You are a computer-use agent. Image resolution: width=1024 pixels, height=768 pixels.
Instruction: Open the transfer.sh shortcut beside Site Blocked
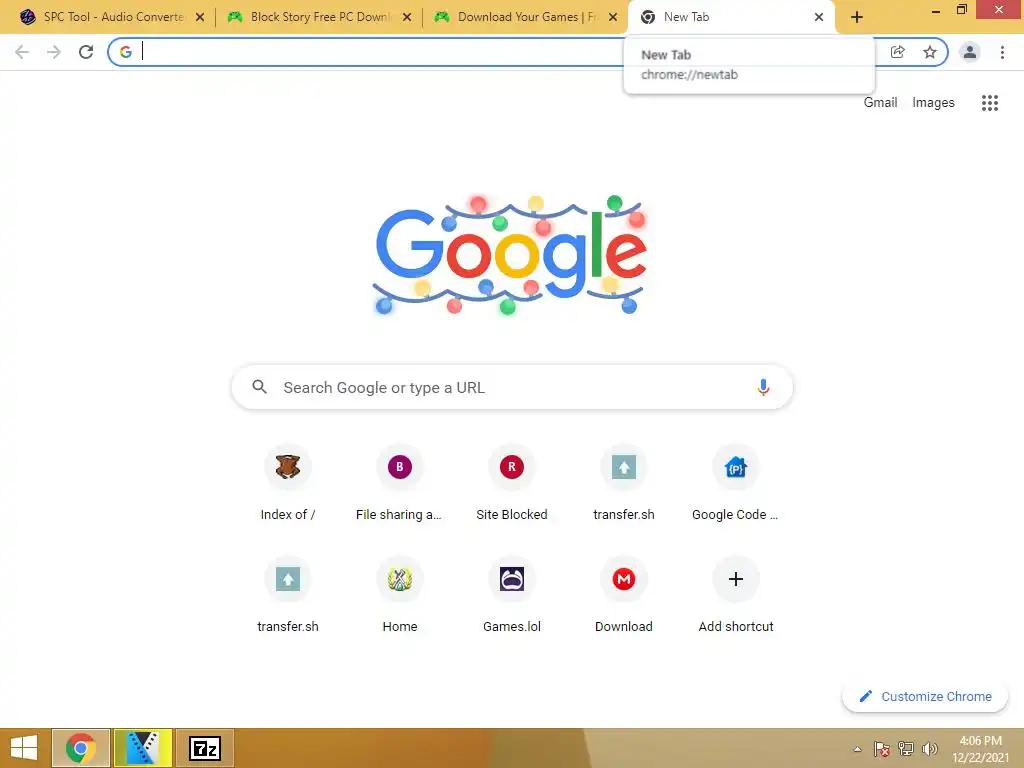click(624, 485)
